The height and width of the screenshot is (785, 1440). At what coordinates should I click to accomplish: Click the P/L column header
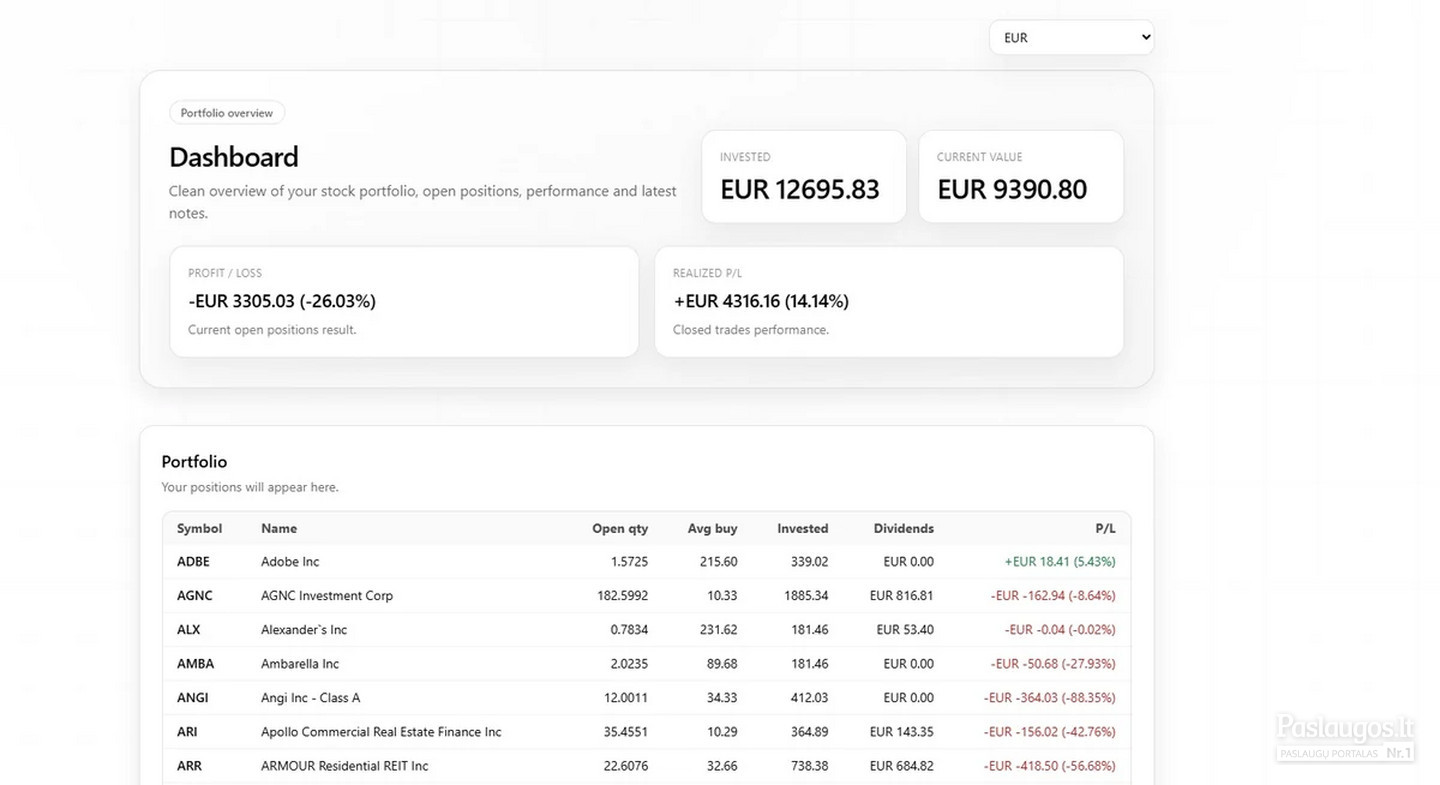pos(1105,528)
